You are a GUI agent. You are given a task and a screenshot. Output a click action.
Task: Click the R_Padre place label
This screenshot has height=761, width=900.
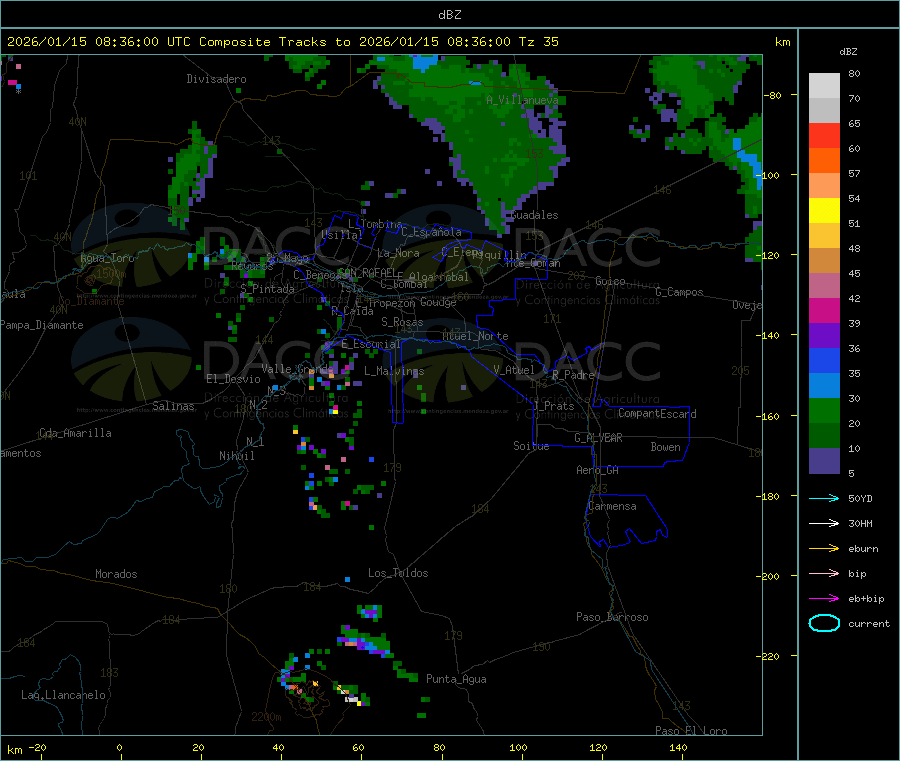pyautogui.click(x=573, y=375)
